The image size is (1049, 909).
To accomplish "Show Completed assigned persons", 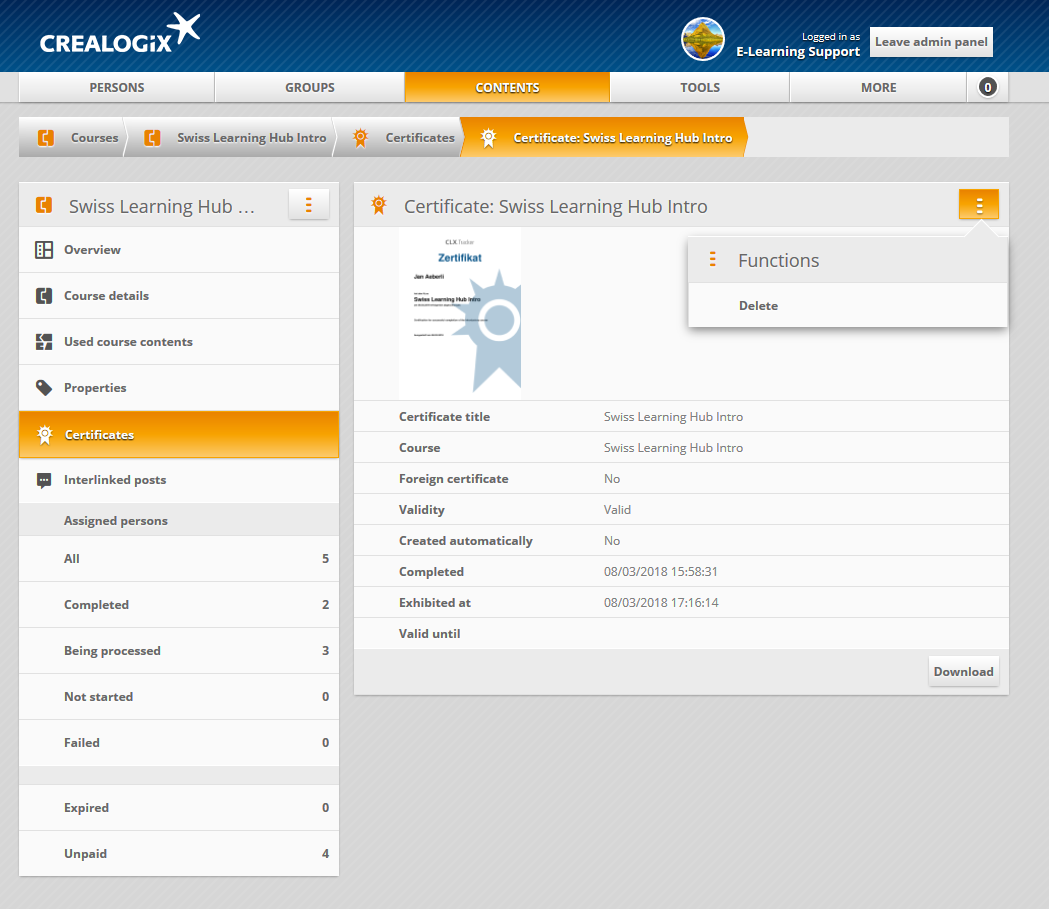I will click(x=179, y=605).
